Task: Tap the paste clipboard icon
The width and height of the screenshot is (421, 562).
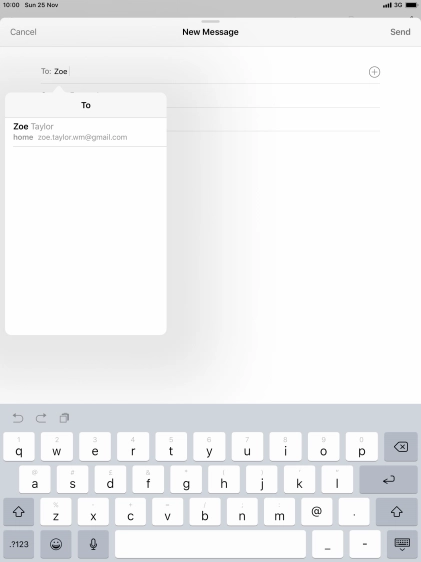Action: pos(64,418)
